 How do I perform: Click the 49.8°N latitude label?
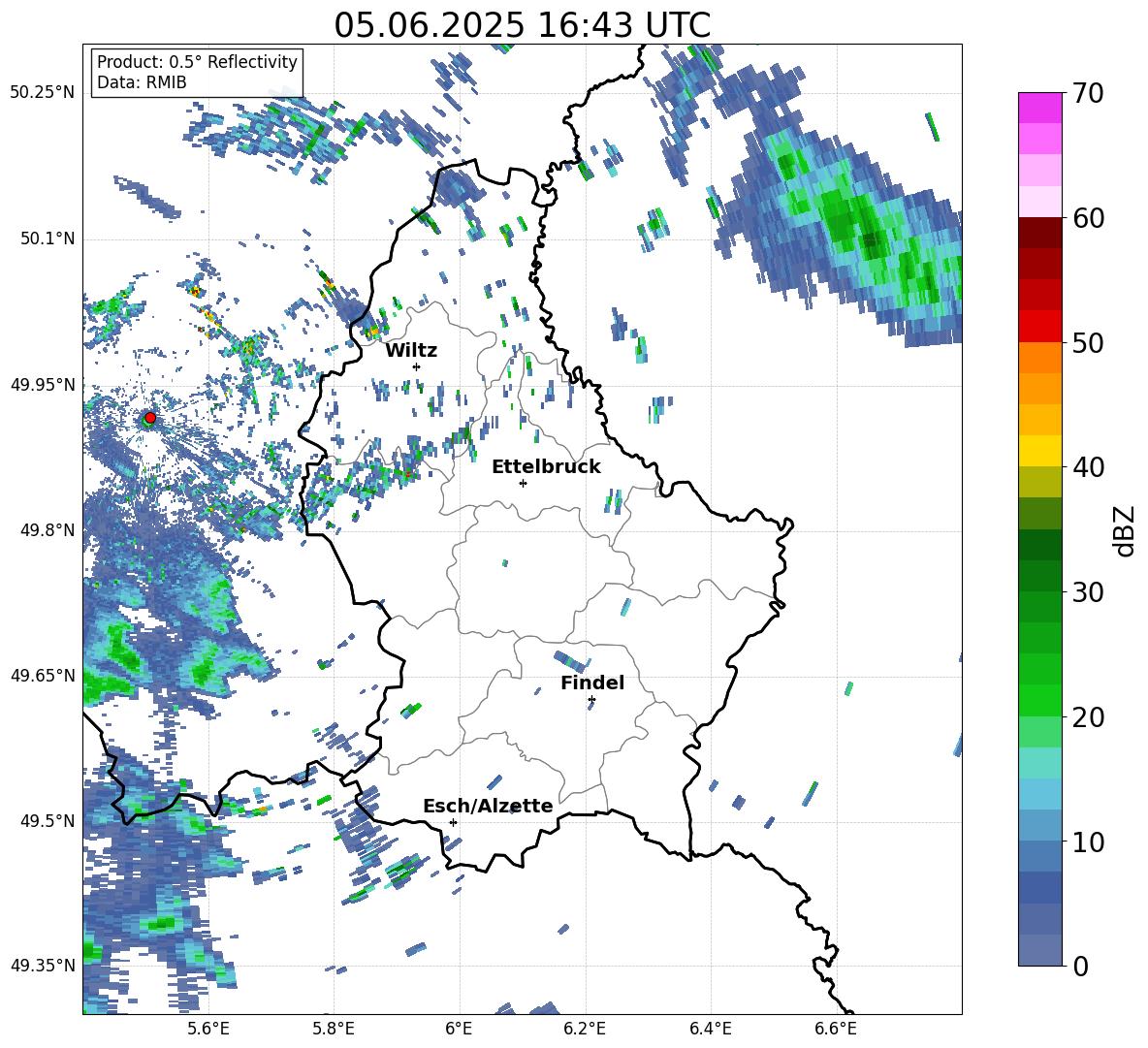click(x=48, y=530)
